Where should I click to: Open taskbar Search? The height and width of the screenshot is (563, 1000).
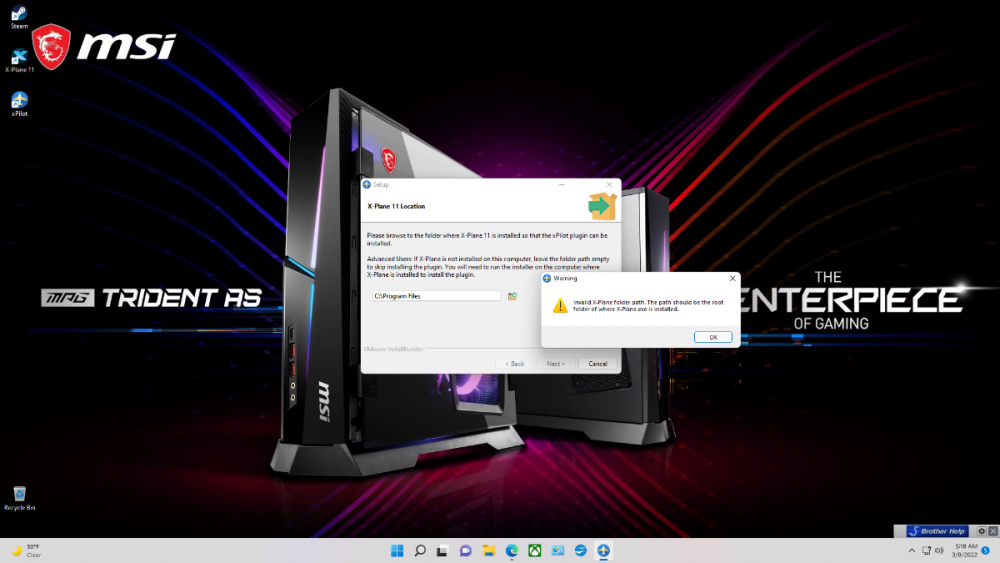click(x=420, y=551)
